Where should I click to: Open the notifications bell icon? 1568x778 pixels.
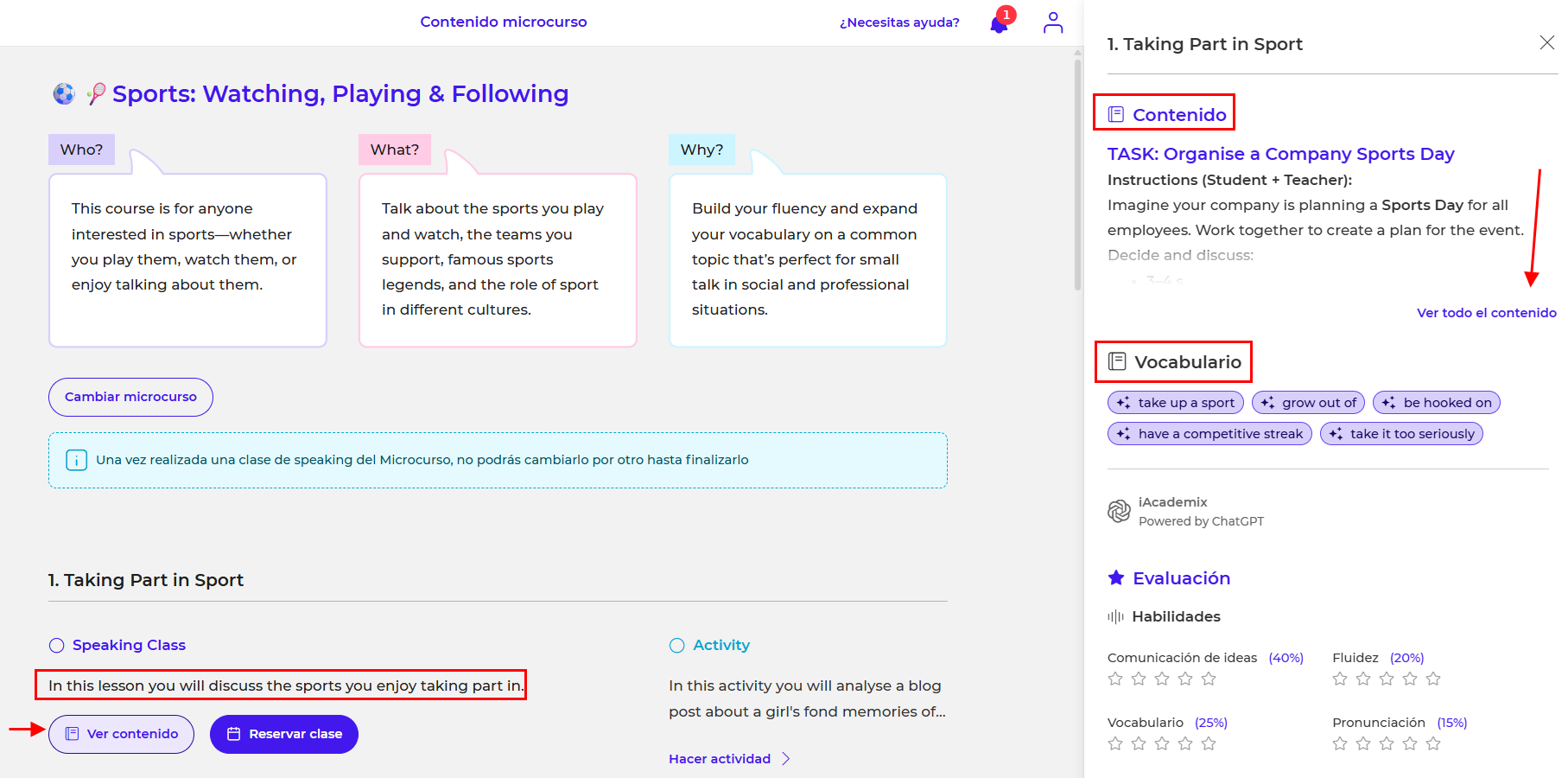pos(1000,23)
